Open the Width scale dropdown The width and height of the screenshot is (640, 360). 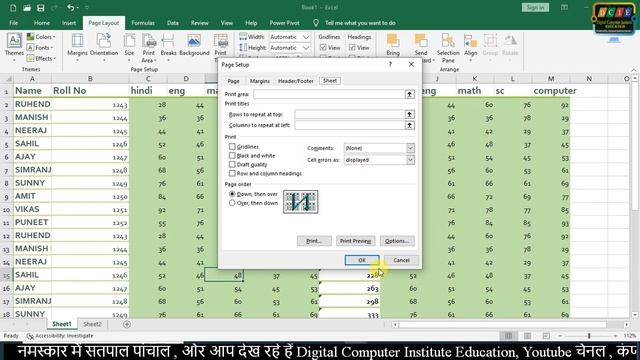(x=306, y=37)
